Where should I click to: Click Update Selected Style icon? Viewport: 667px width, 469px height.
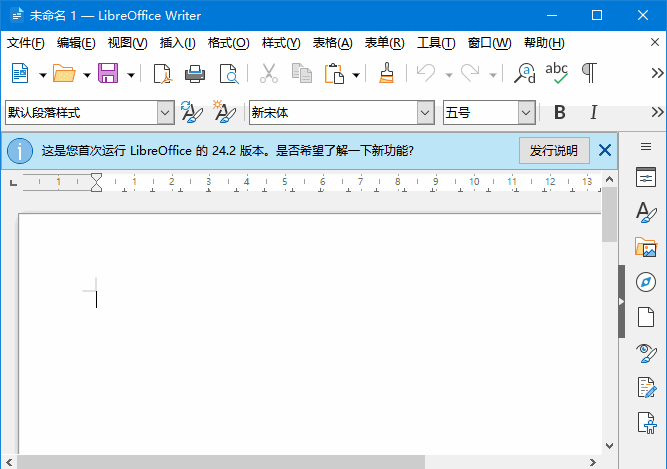(192, 112)
